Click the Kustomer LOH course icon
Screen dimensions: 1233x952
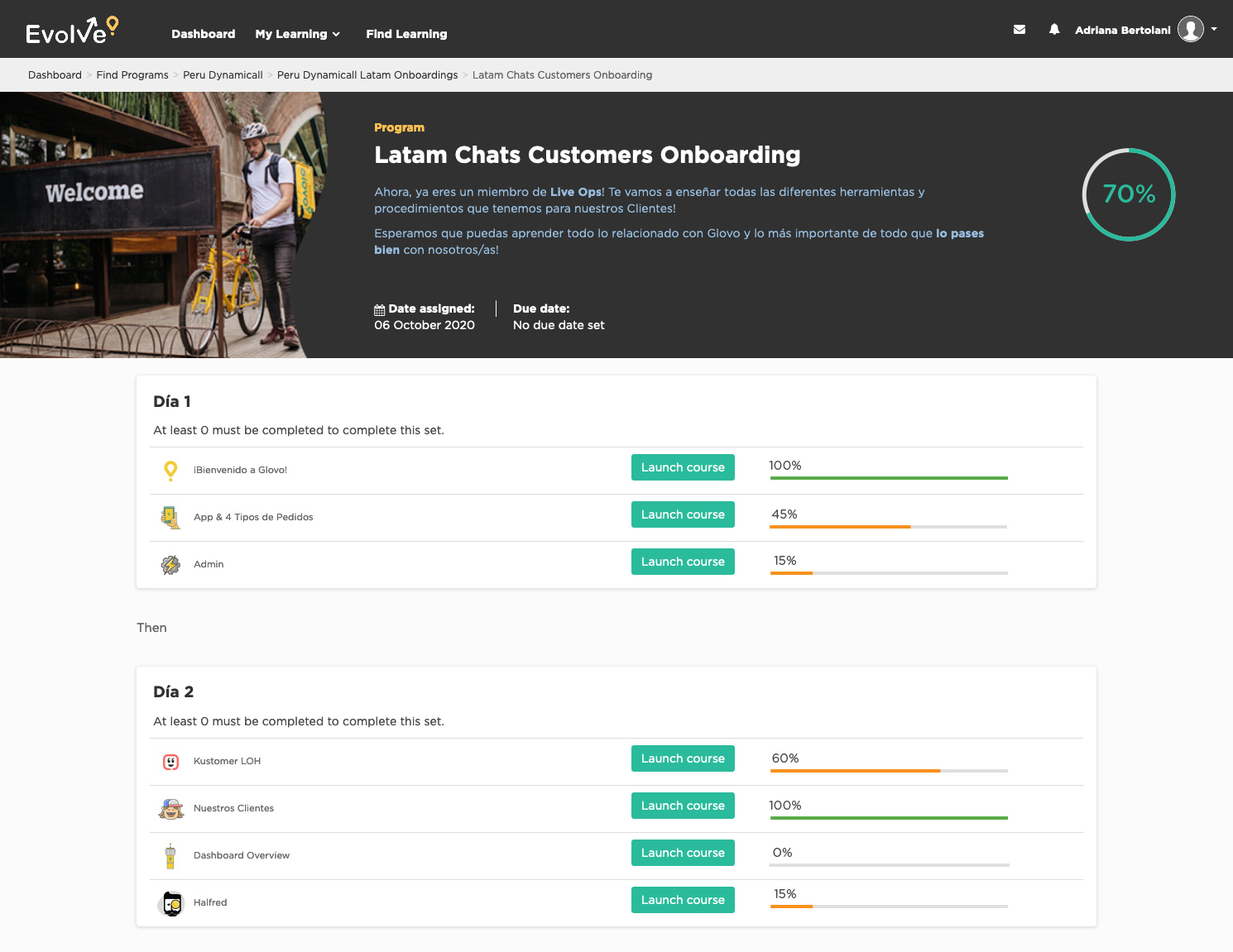pos(170,762)
